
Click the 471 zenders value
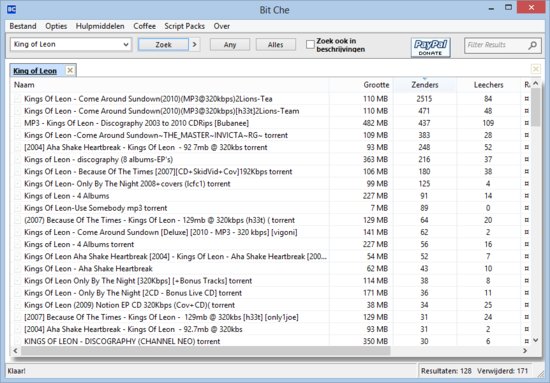(424, 111)
